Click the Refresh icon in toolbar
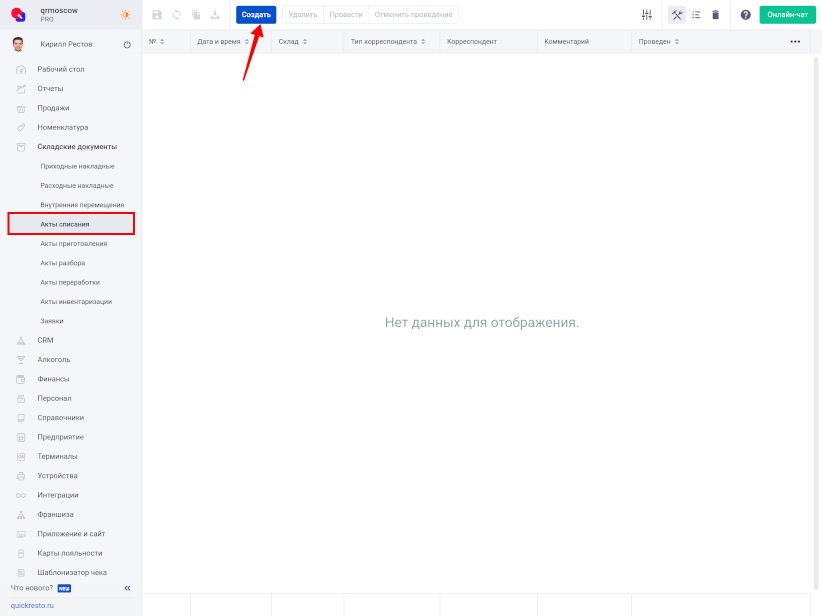Image resolution: width=822 pixels, height=616 pixels. [177, 15]
